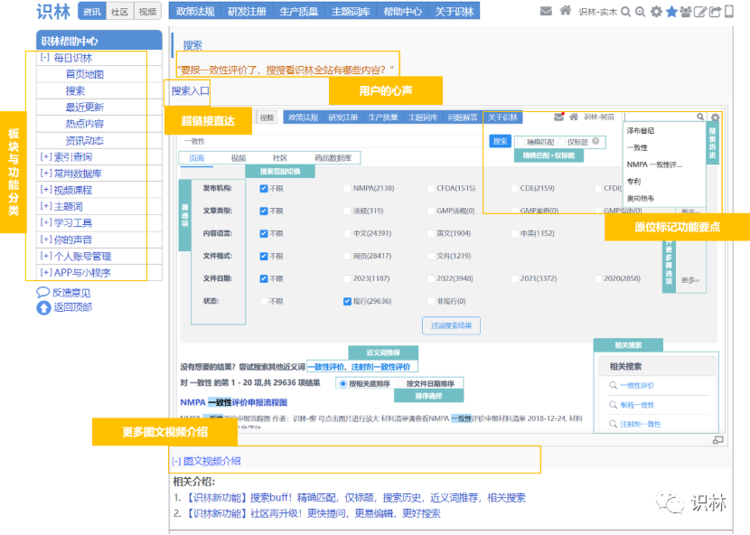Open the magnifier search icon in top bar
This screenshot has height=535, width=750.
(x=626, y=11)
